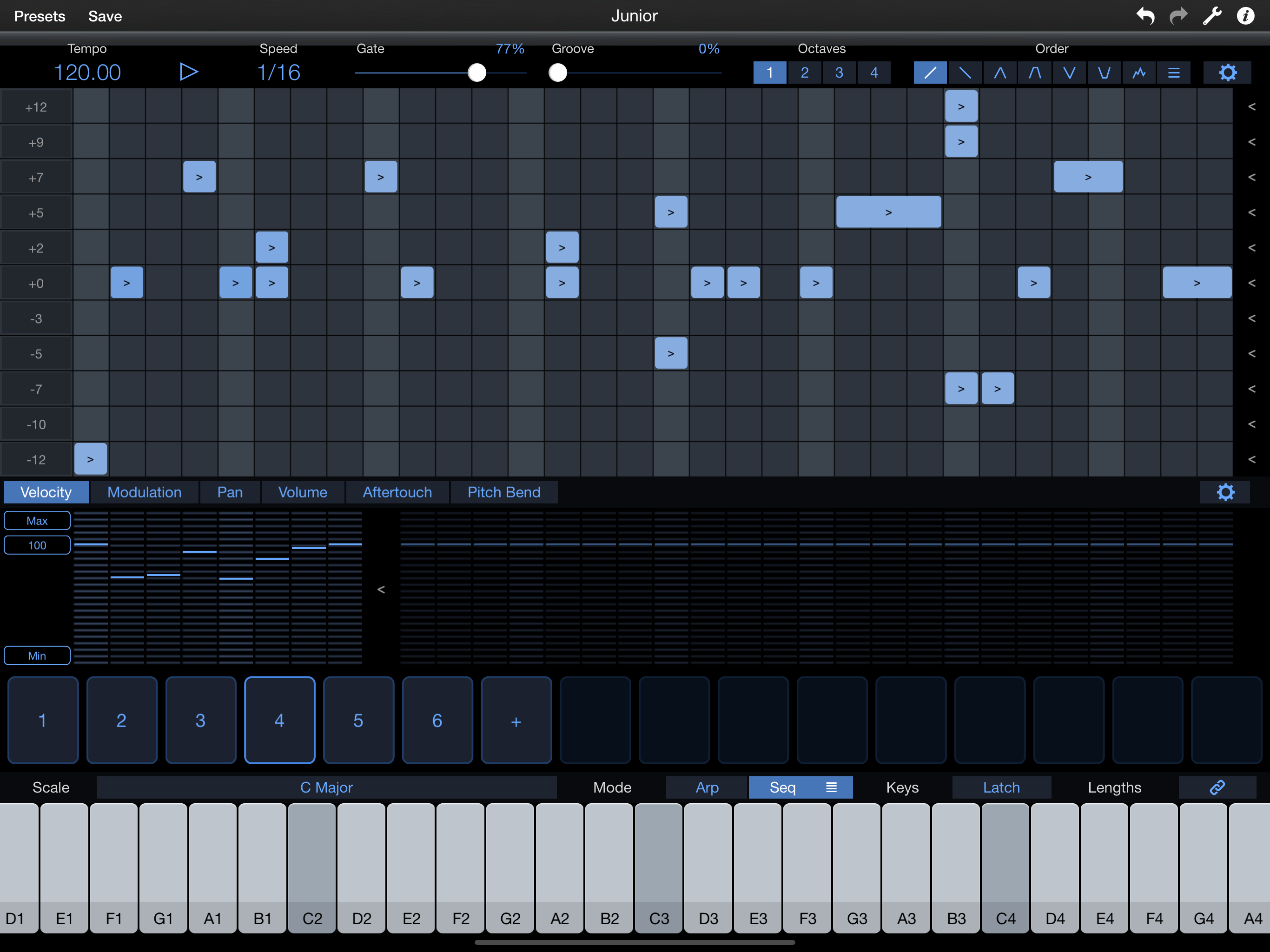Select the descending order icon
Screen dimensions: 1270x952
click(965, 73)
